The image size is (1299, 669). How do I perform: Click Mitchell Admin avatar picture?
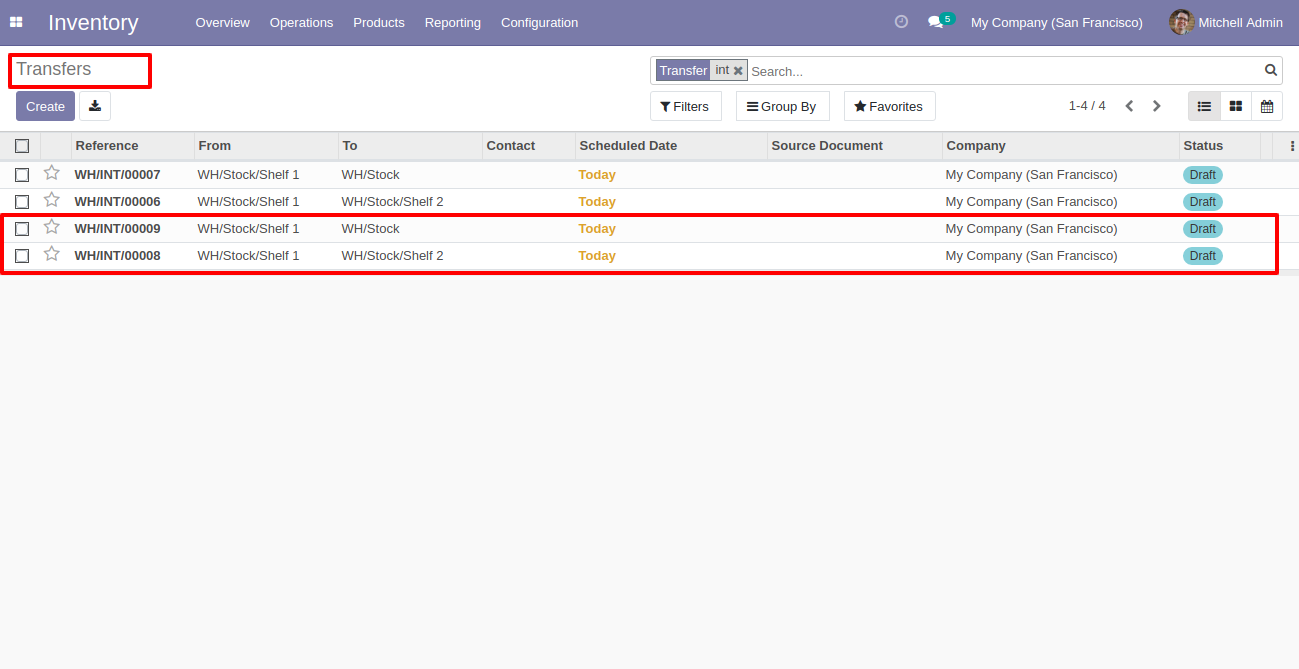[1182, 22]
